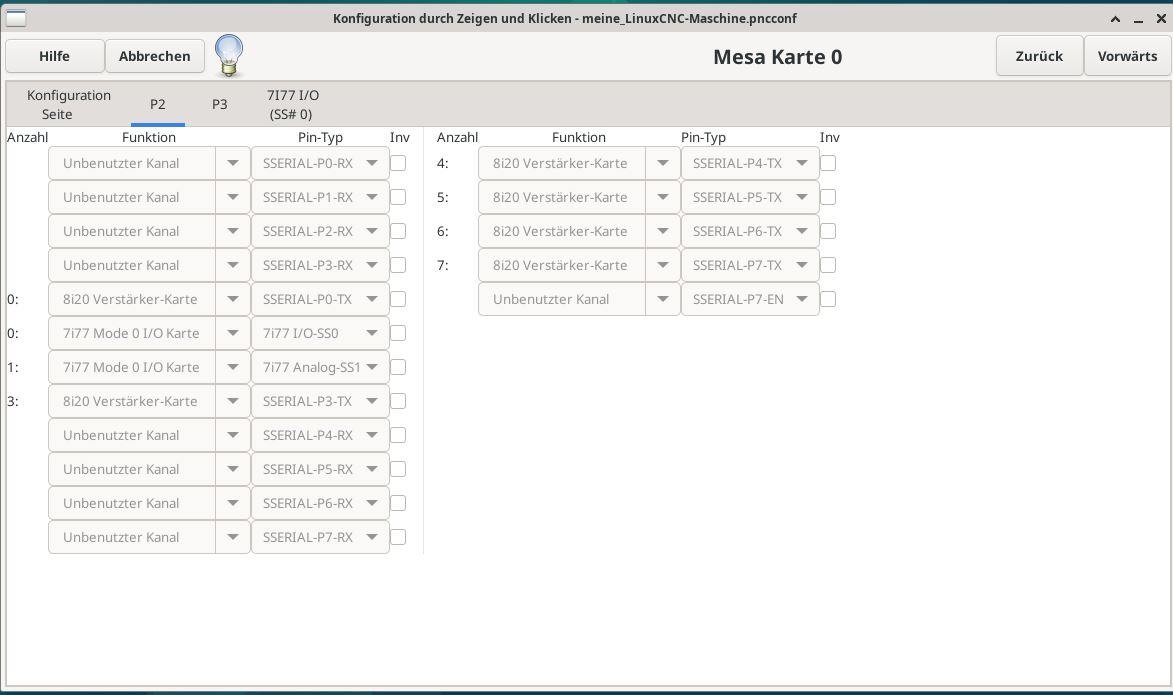The height and width of the screenshot is (695, 1173).
Task: Open the SSERIAL-P0-TX pin type dropdown
Action: tap(320, 299)
